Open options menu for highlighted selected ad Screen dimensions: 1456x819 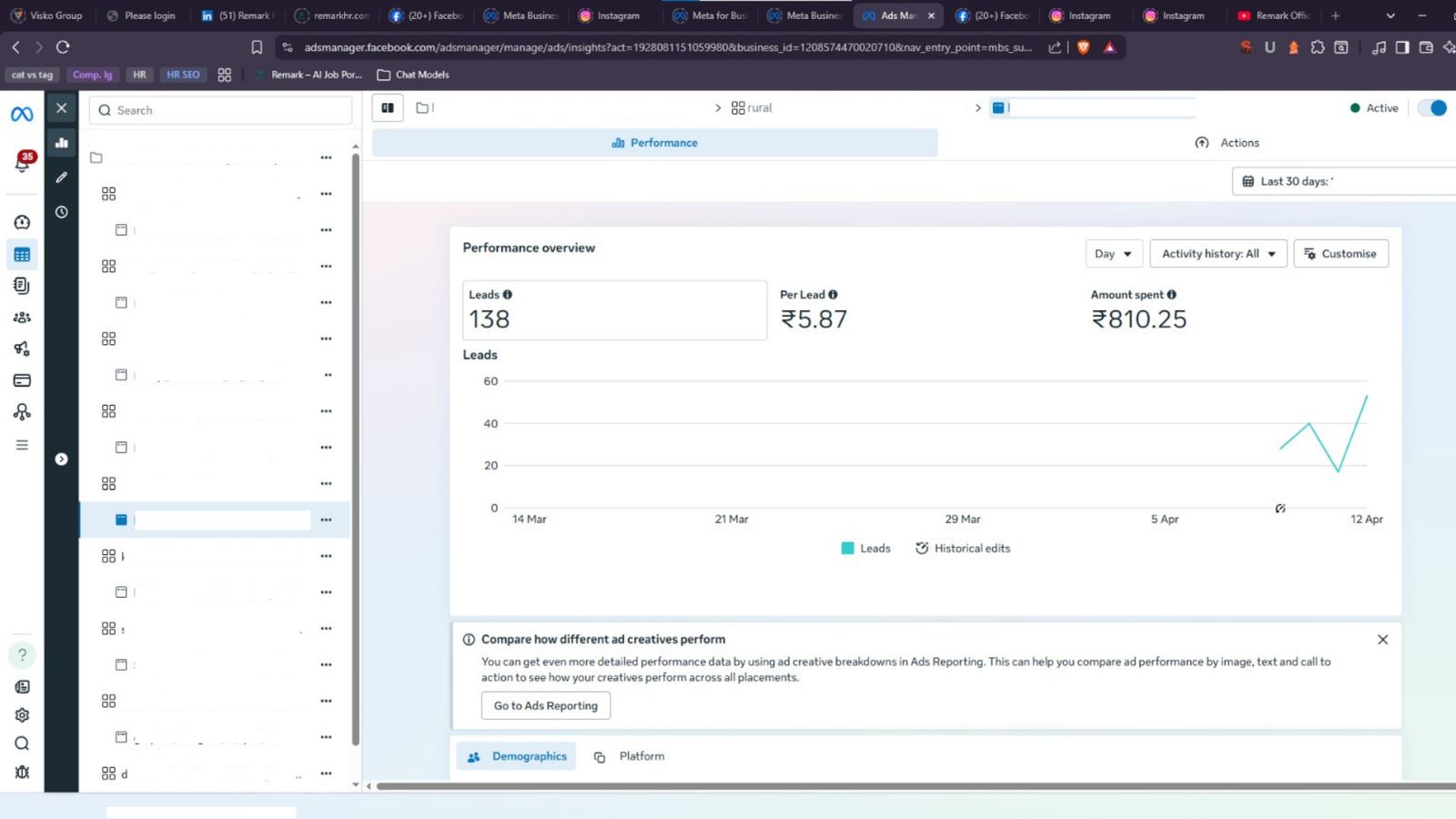point(326,520)
